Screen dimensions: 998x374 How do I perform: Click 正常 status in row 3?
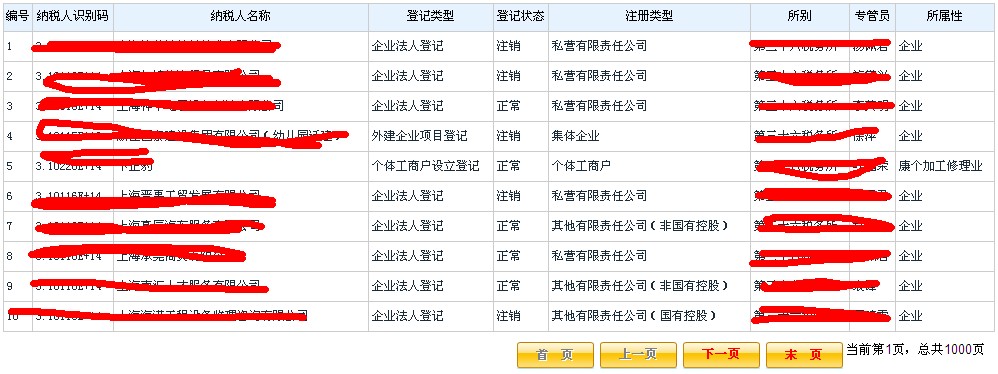point(521,106)
